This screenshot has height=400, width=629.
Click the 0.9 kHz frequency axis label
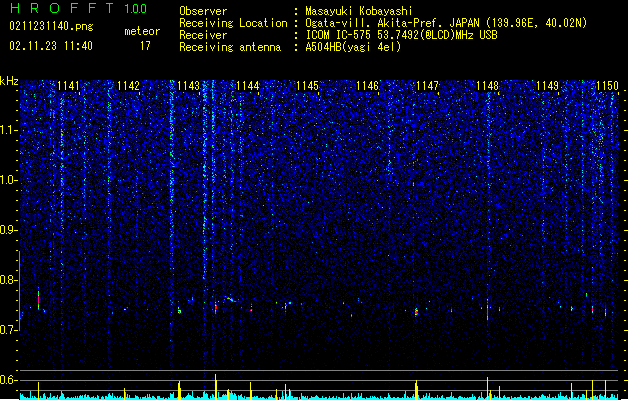(9, 230)
